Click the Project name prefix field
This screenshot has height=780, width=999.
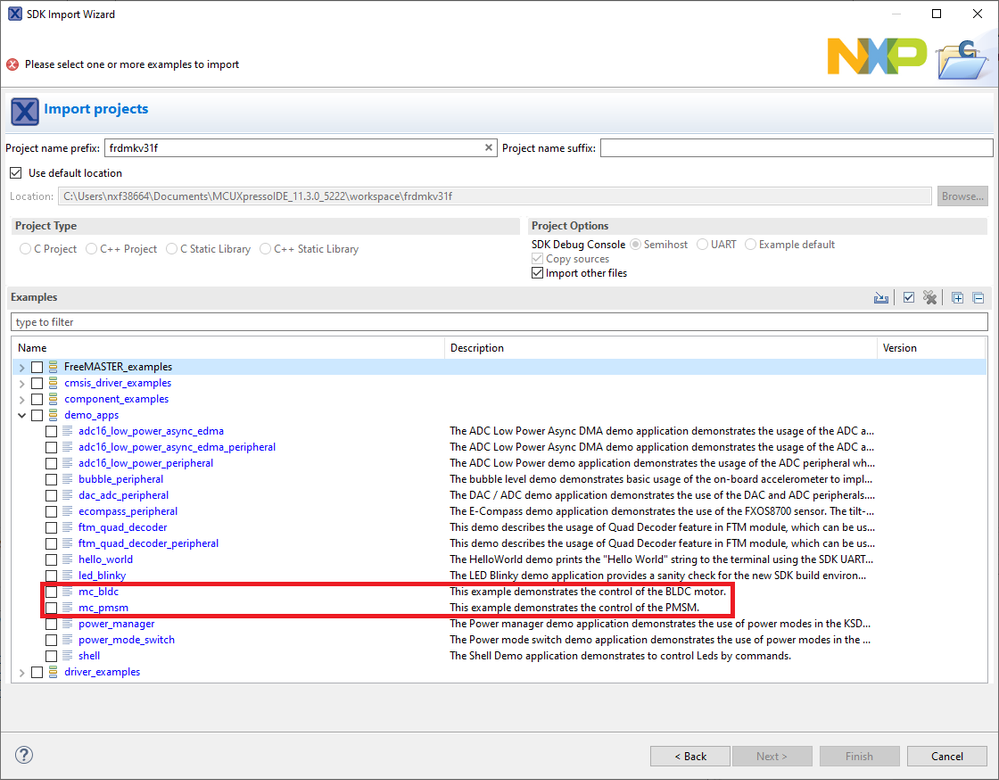point(300,148)
